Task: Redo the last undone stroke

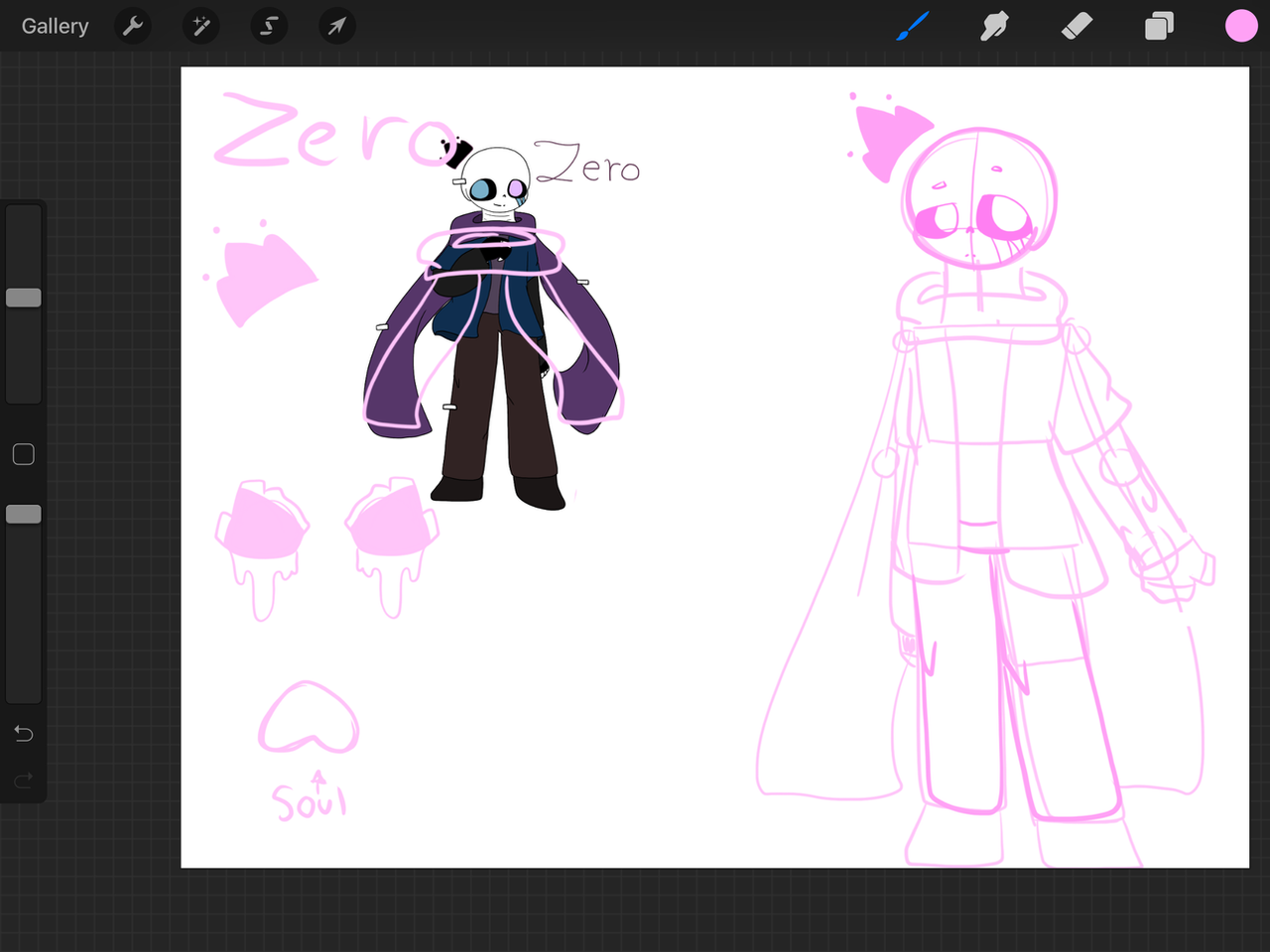Action: pos(24,780)
